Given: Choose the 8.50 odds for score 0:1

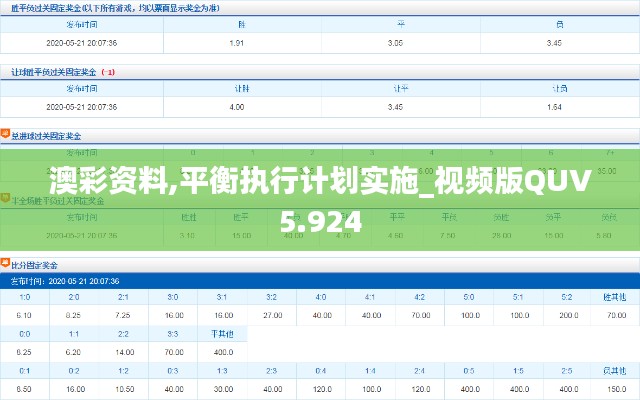Looking at the screenshot, I should click(x=25, y=388).
